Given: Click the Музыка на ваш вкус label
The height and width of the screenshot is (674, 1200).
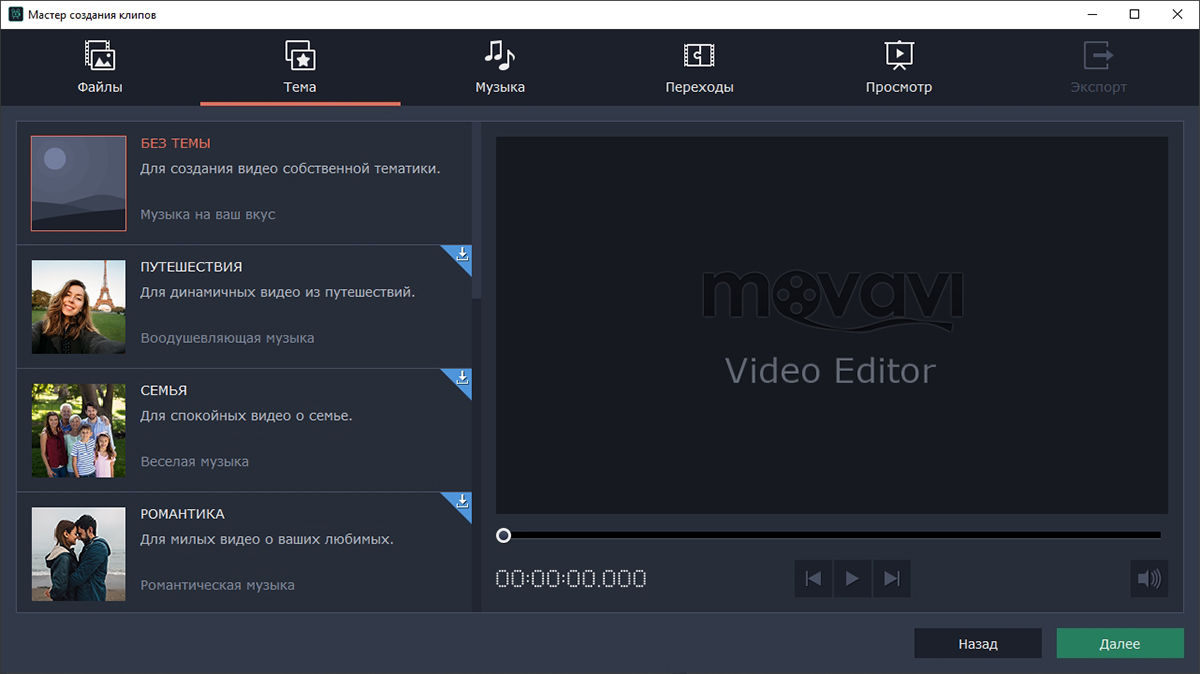Looking at the screenshot, I should 207,214.
